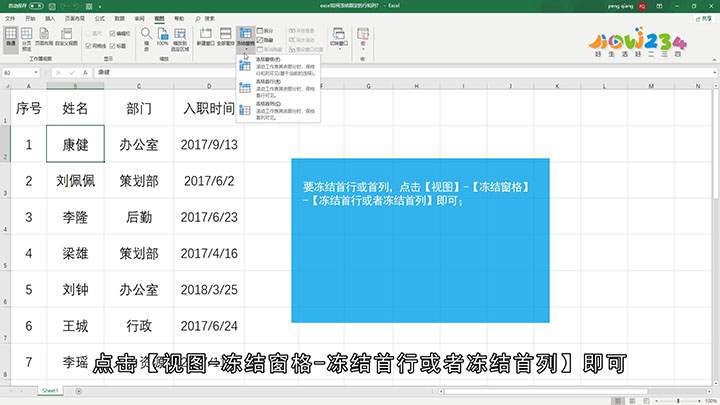Click the Hide window button
The width and height of the screenshot is (720, 405).
click(265, 40)
